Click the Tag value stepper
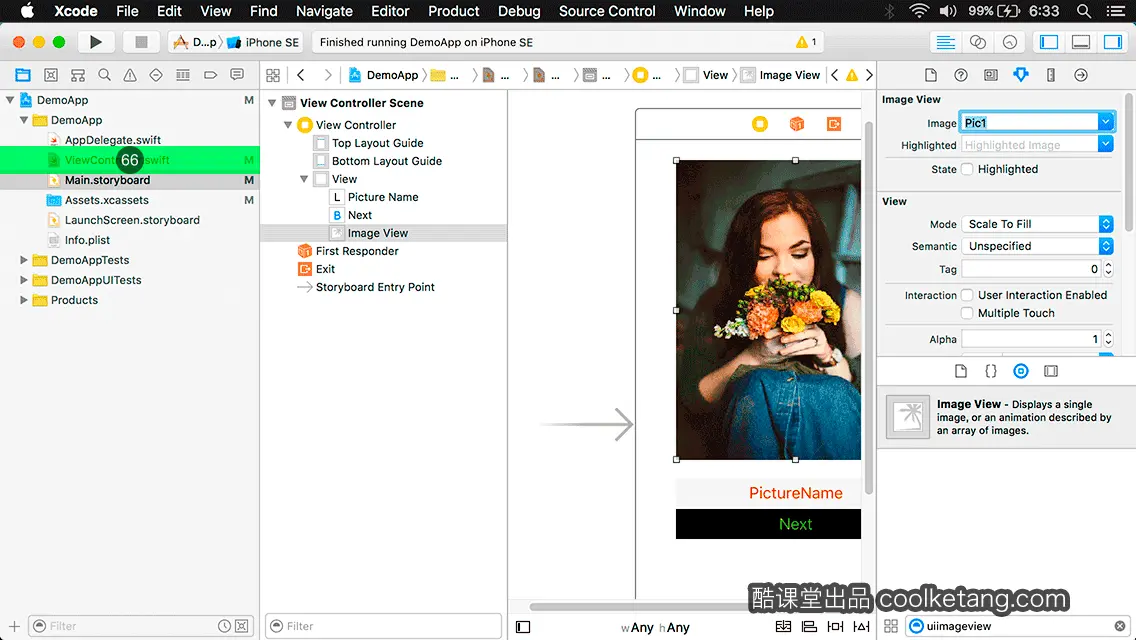 click(1108, 269)
